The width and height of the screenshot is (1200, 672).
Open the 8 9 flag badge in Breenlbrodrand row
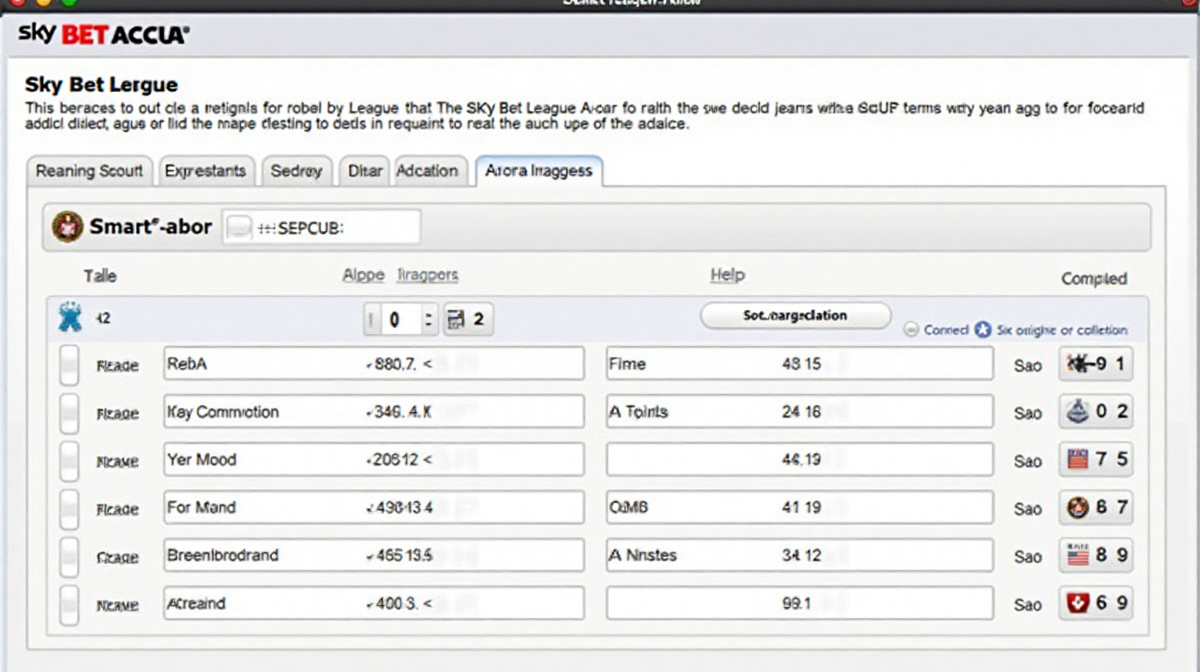pyautogui.click(x=1096, y=554)
